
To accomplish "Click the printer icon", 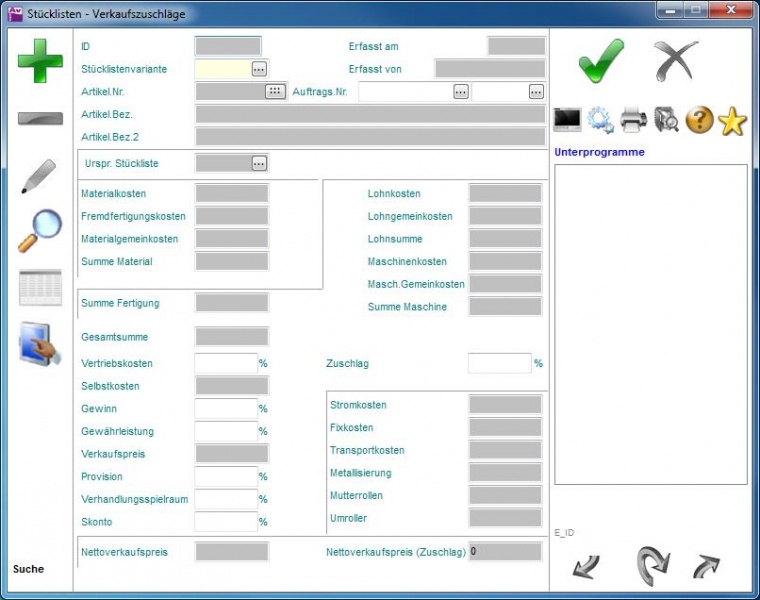I will point(634,120).
